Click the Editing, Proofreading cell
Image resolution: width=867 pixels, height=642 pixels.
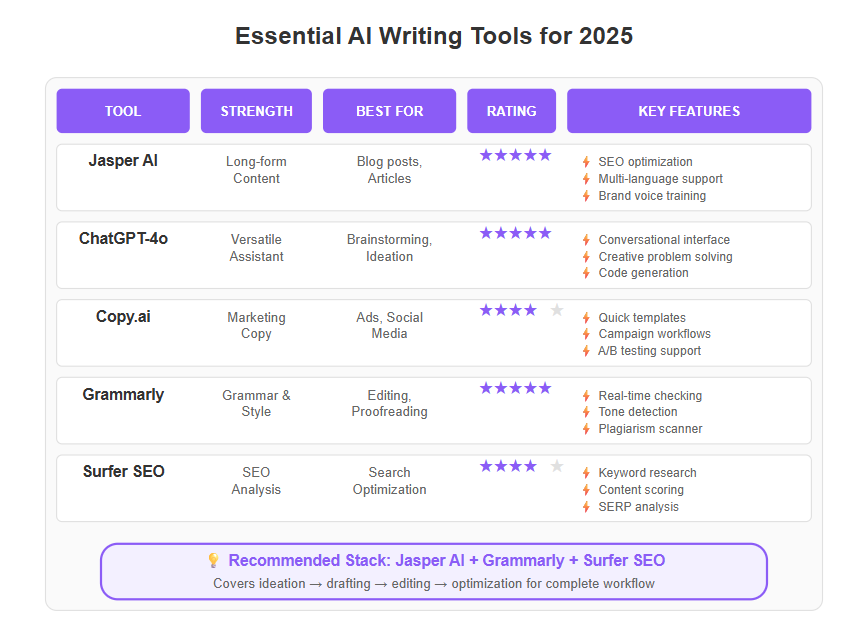(x=389, y=403)
